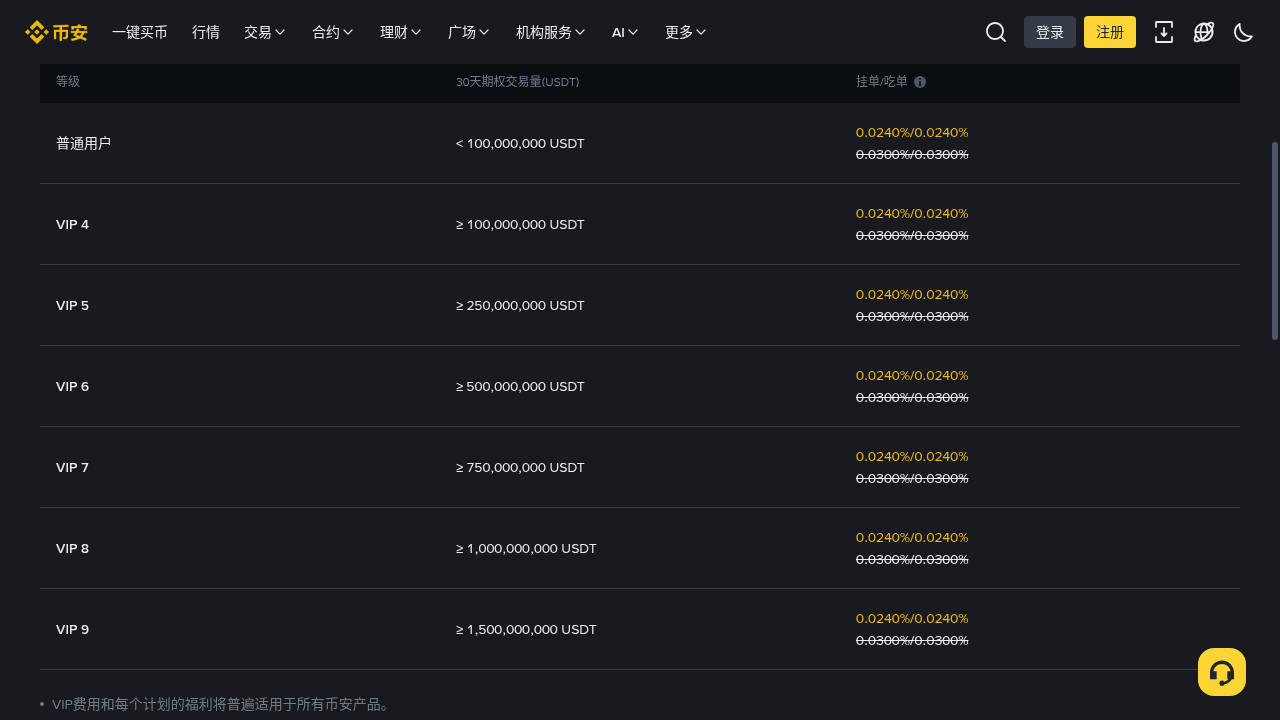Select the VIP 8 row label
This screenshot has height=720, width=1280.
[x=73, y=549]
